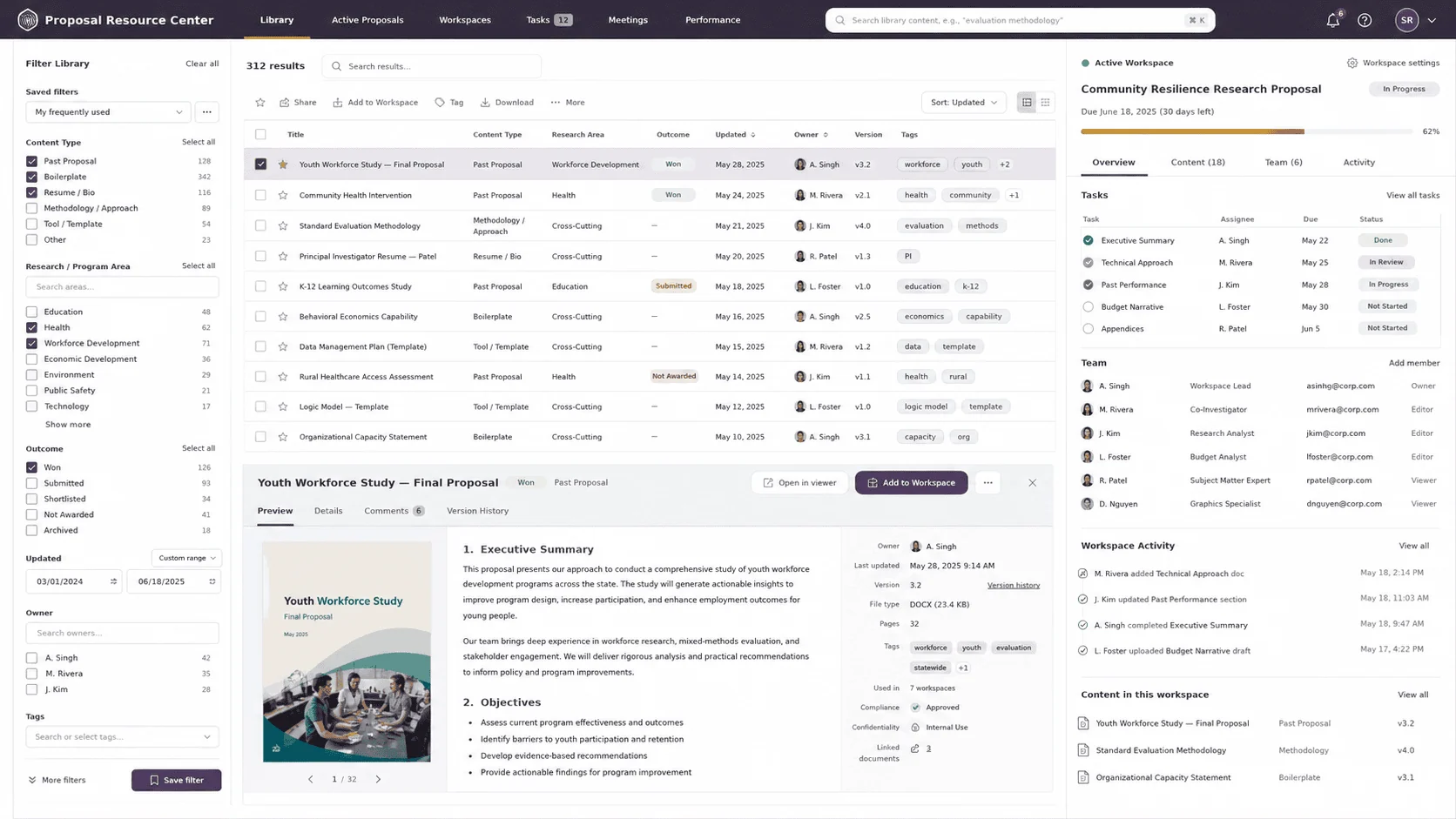Star the Standard Evaluation Methodology row
Screen dimensions: 1456x819
(283, 226)
